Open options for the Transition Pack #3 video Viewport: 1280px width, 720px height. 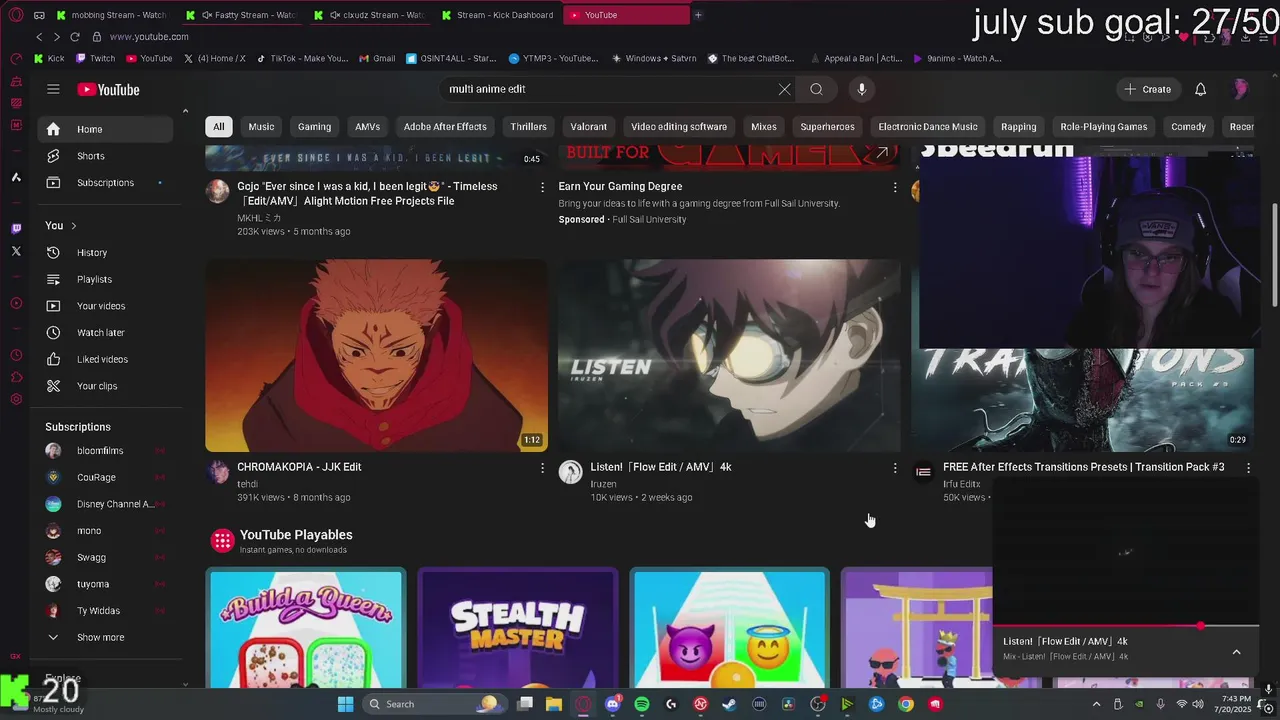point(1248,468)
